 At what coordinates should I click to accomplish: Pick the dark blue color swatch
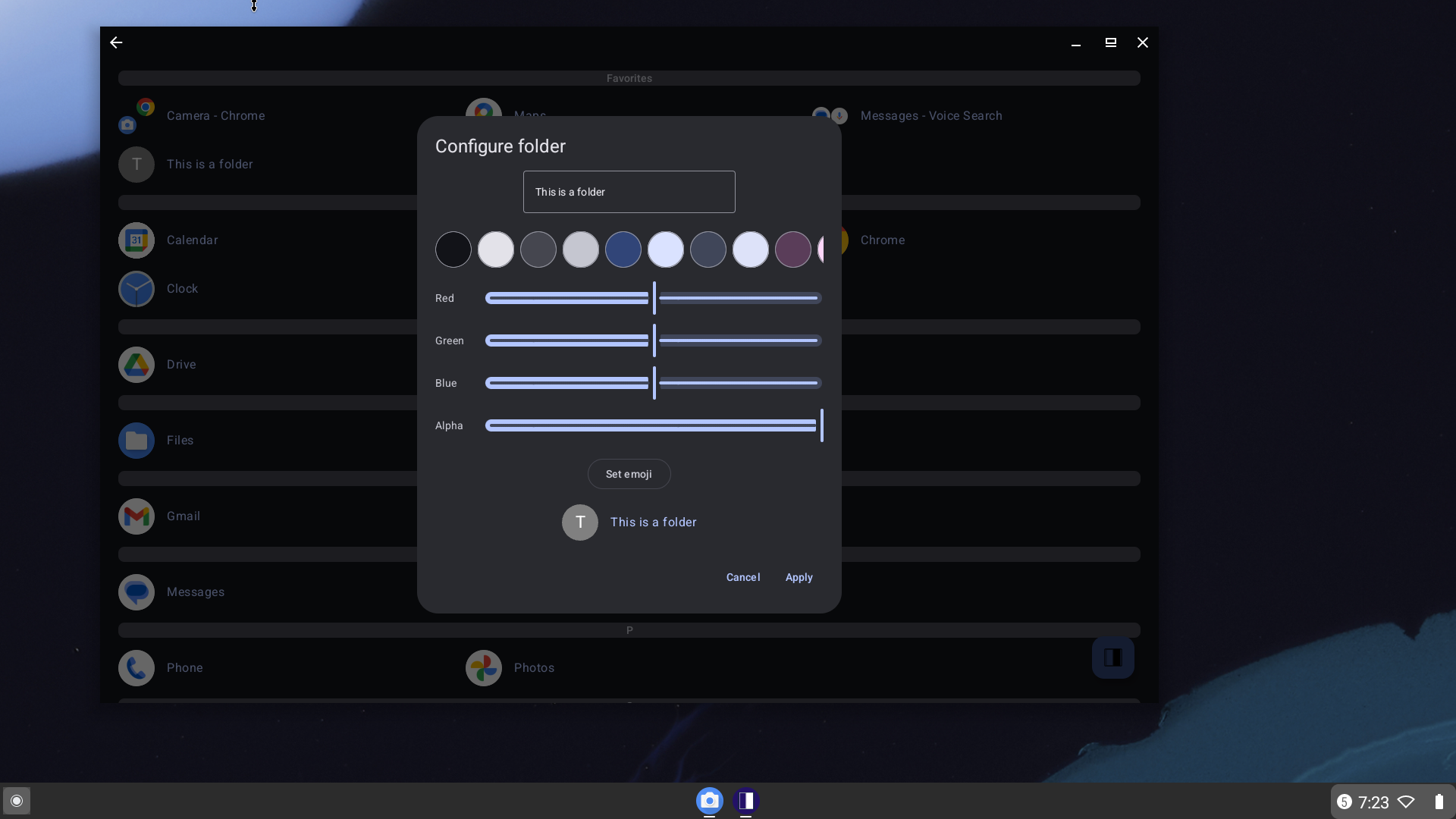click(x=623, y=249)
